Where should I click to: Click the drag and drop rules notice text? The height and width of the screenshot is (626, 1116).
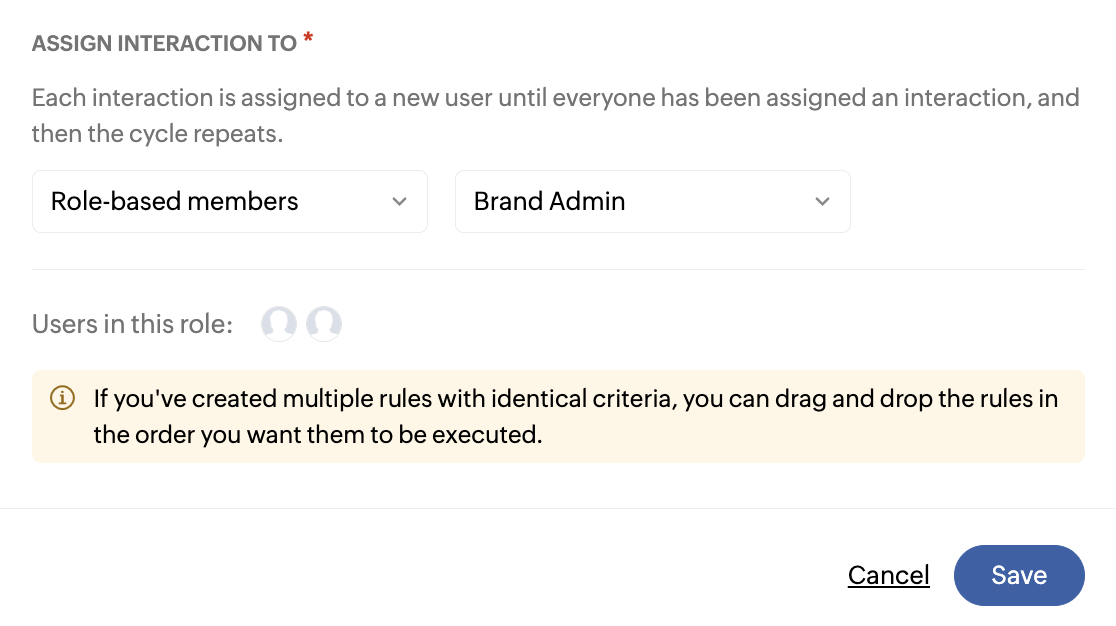coord(575,399)
